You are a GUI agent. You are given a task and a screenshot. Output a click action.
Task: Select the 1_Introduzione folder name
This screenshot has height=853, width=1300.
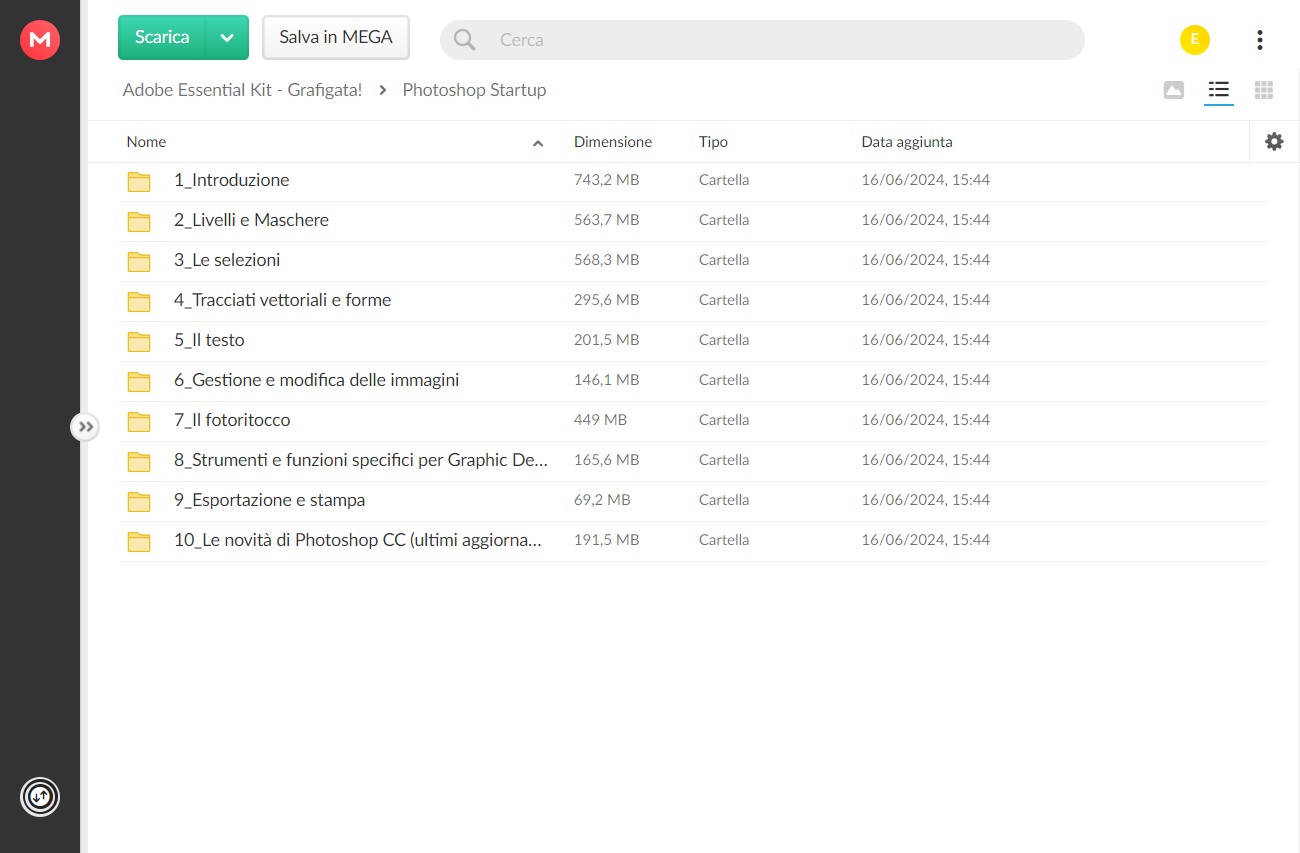[232, 180]
